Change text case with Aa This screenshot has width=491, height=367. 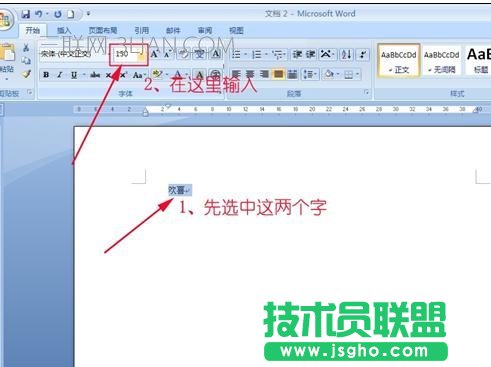click(x=138, y=75)
